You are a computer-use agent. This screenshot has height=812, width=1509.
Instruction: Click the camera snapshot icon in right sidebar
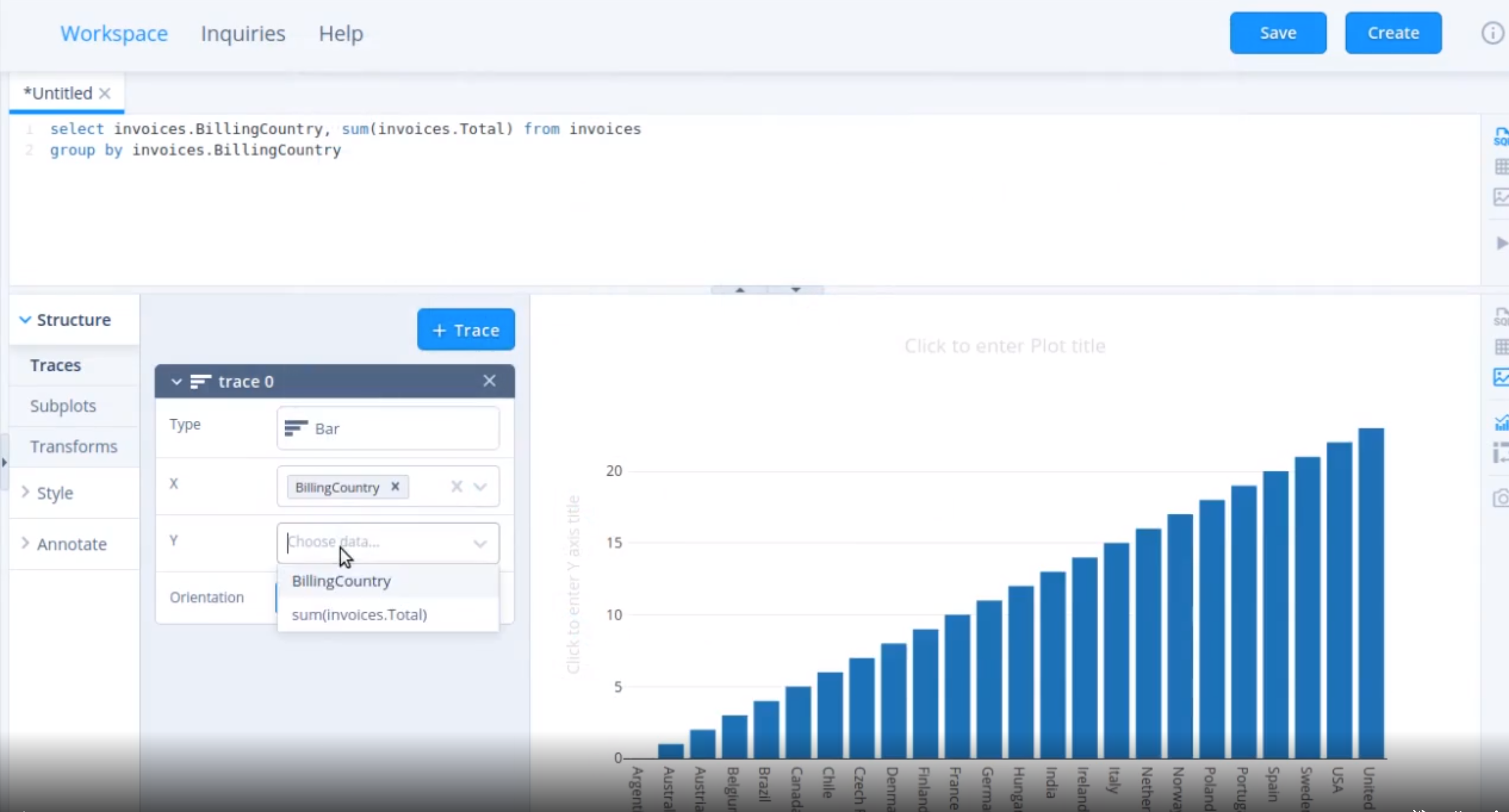point(1501,498)
